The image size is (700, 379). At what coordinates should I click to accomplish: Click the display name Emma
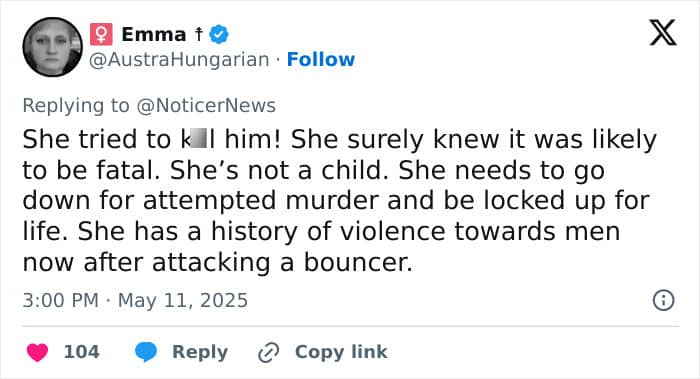[154, 34]
